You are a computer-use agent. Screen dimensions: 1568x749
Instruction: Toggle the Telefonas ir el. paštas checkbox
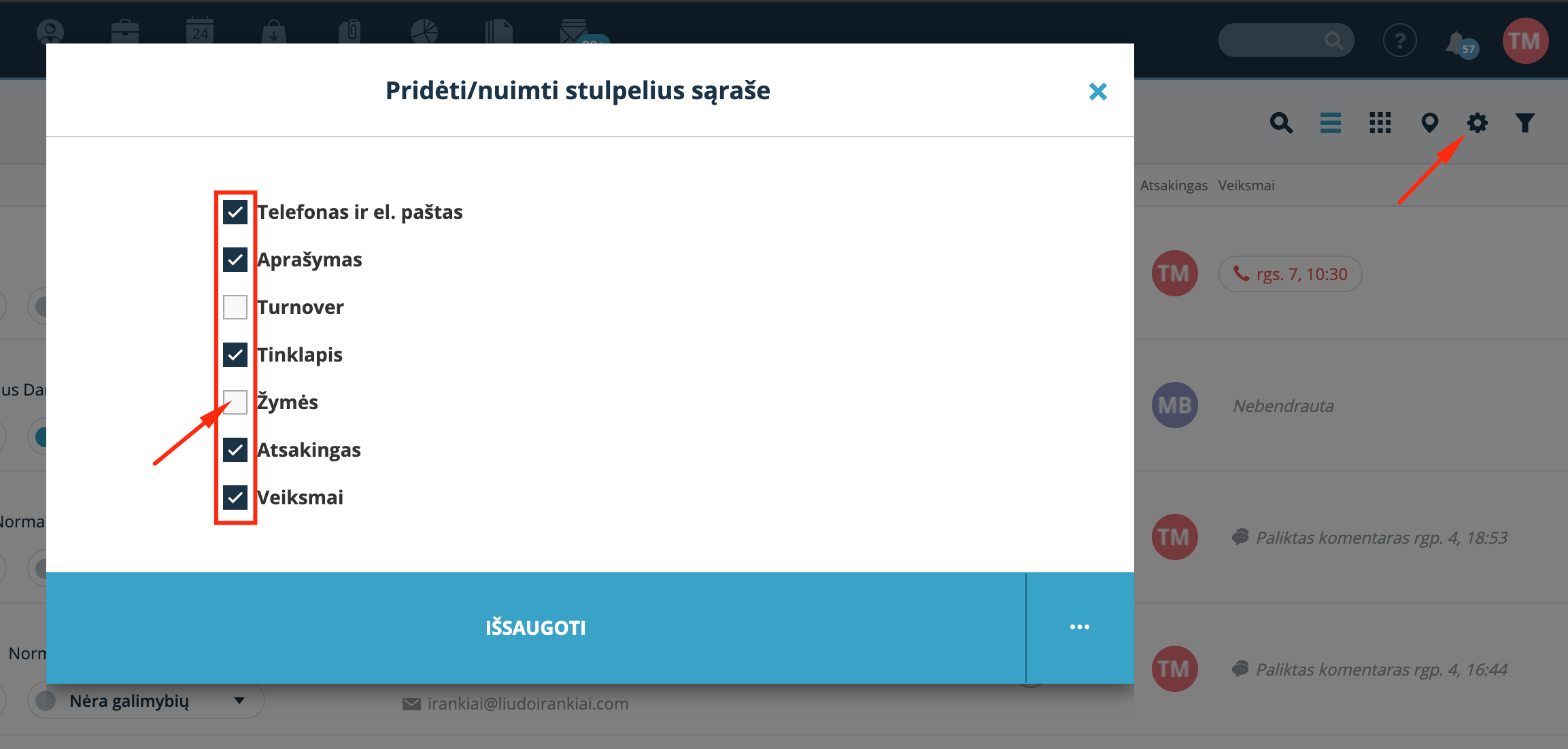[x=235, y=212]
